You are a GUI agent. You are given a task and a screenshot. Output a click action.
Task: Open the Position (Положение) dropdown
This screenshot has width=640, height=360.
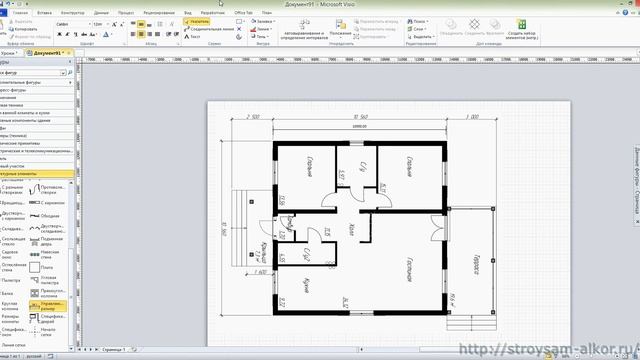pyautogui.click(x=340, y=28)
